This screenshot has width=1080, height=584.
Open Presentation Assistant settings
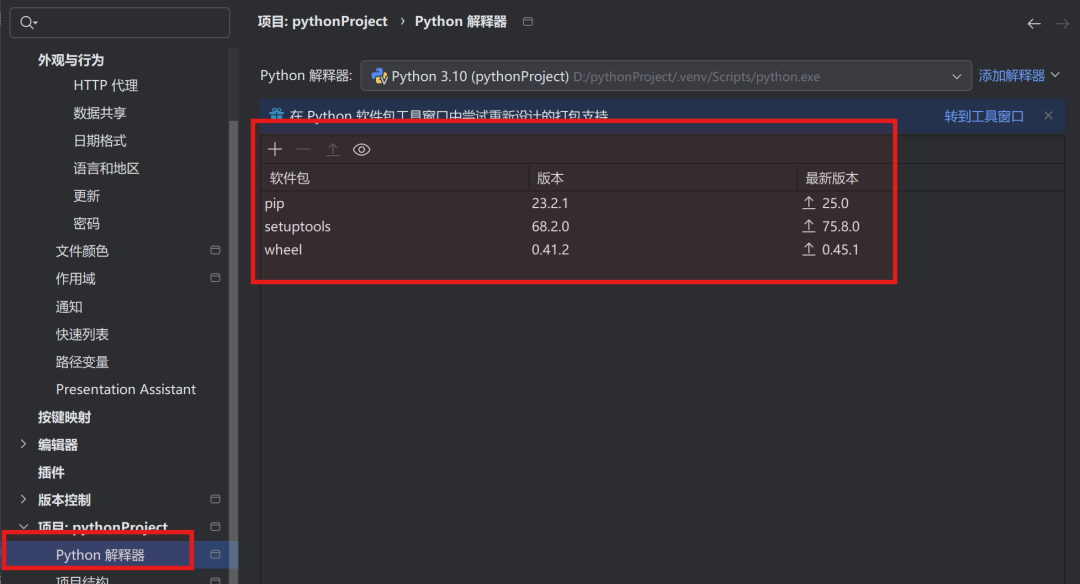click(x=125, y=389)
